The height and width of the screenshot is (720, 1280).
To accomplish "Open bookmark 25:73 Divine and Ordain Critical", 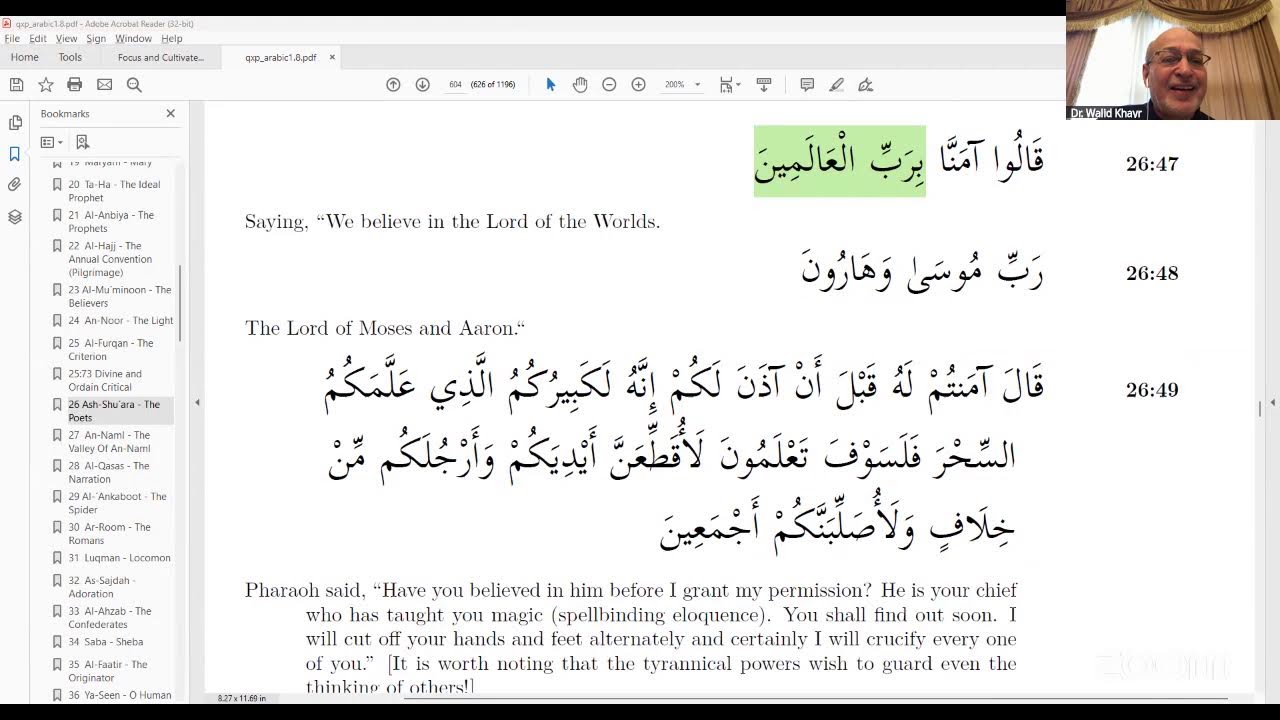I will click(x=105, y=380).
